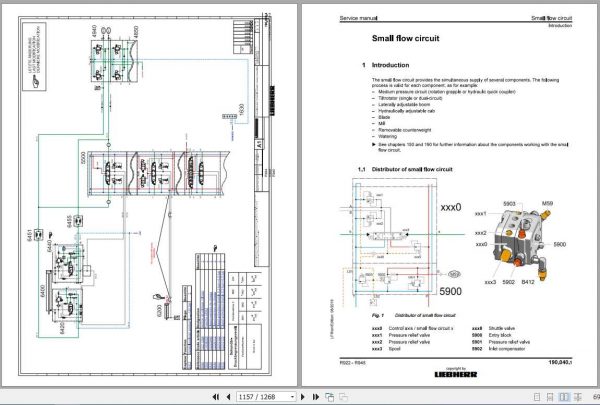This screenshot has height=405, width=600.
Task: Click component 6200 label on left schematic
Action: pyautogui.click(x=159, y=311)
